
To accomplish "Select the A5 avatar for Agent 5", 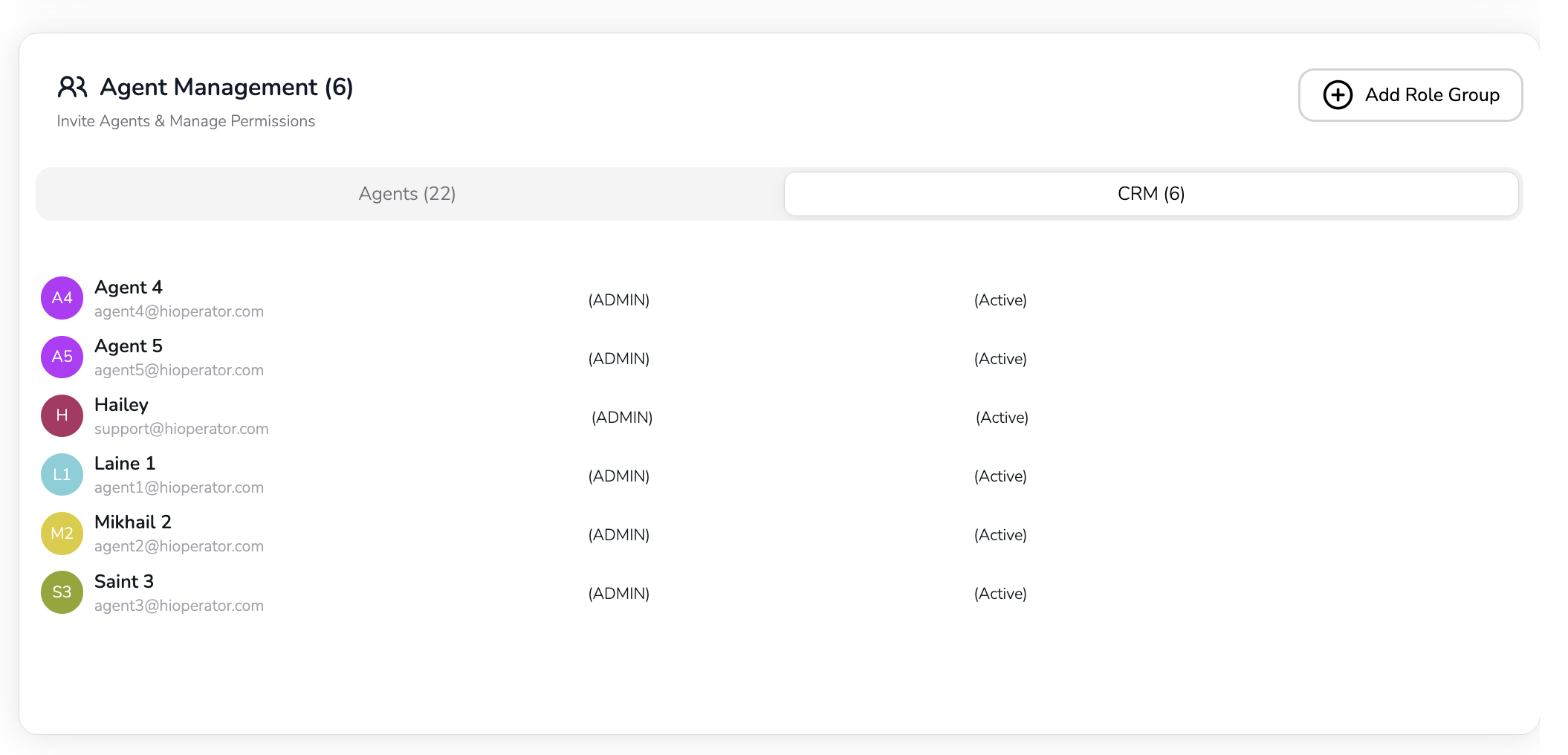I will pyautogui.click(x=62, y=357).
